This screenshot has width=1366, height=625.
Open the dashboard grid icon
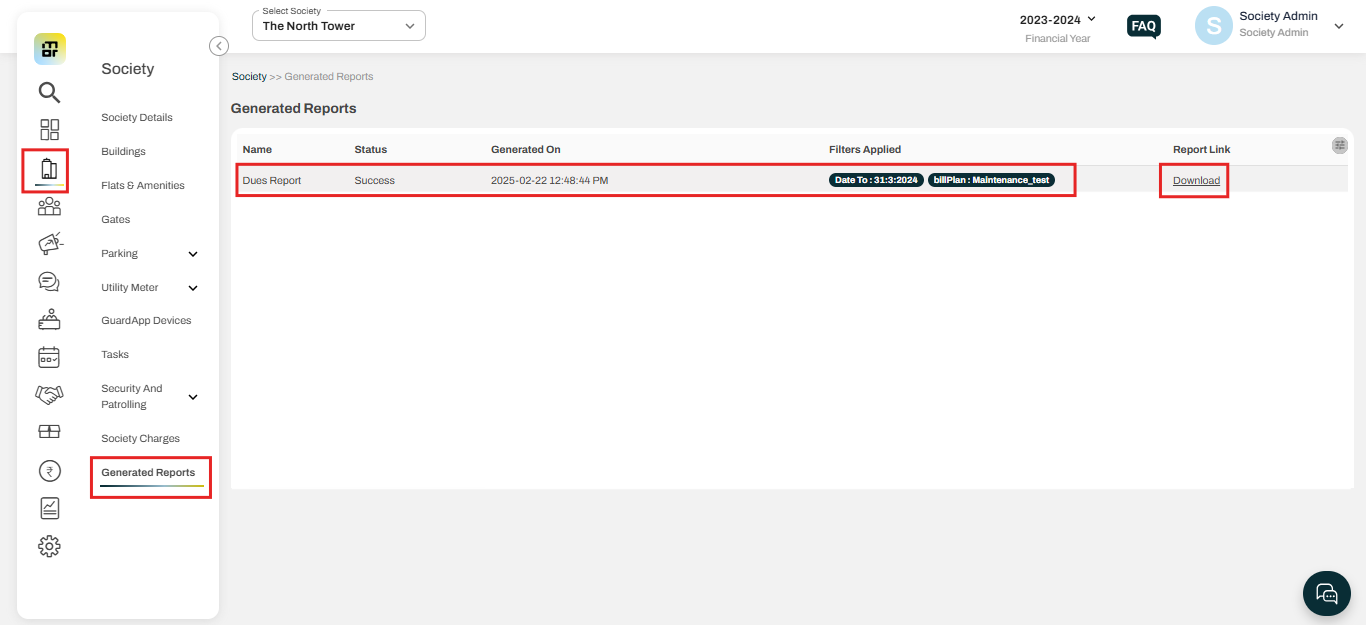(x=49, y=130)
